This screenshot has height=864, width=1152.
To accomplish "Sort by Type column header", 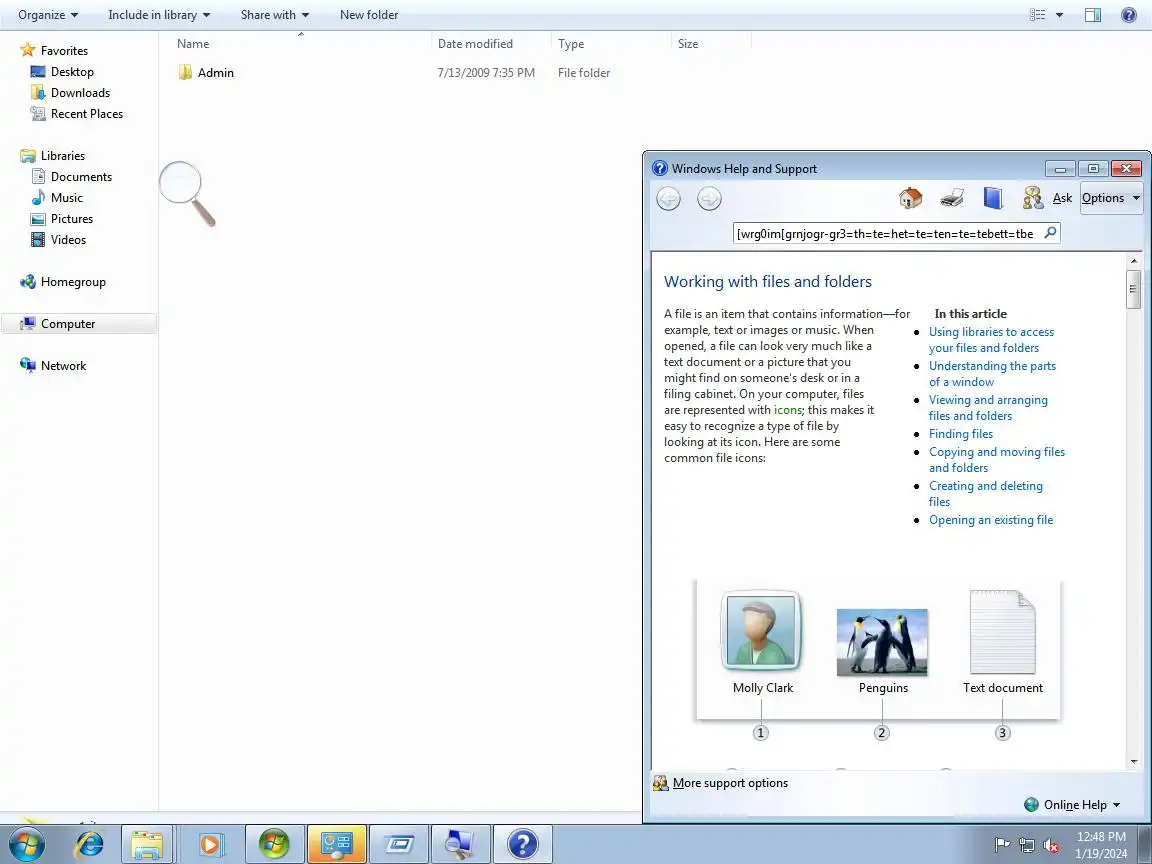I will pos(571,43).
